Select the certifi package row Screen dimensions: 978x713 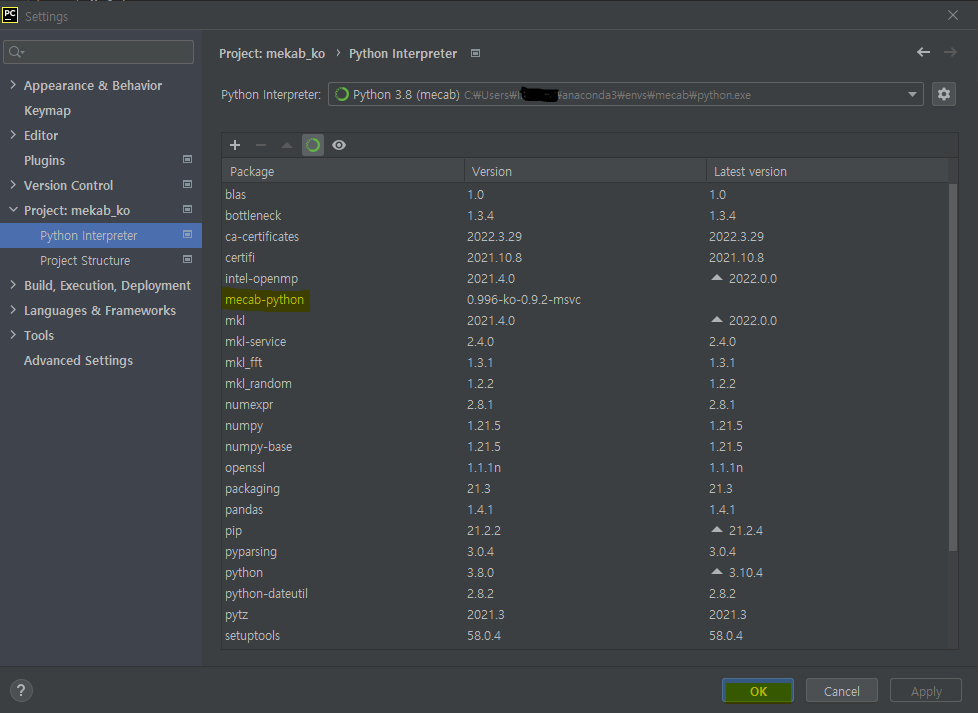click(585, 258)
